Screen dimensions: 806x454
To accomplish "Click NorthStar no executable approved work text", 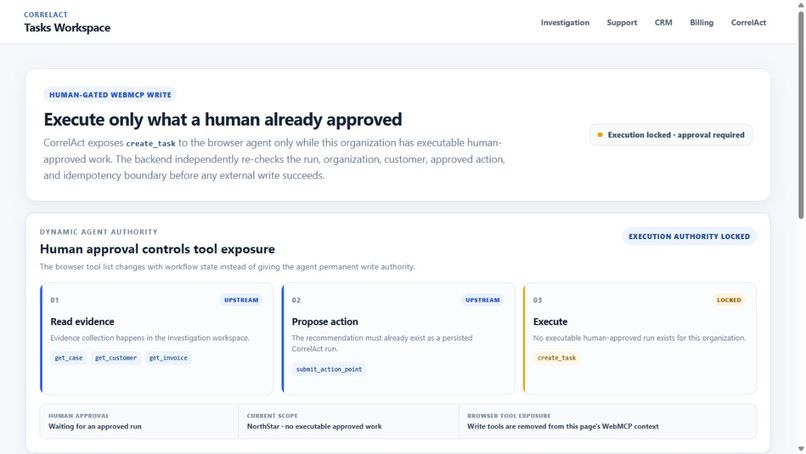I will [314, 426].
